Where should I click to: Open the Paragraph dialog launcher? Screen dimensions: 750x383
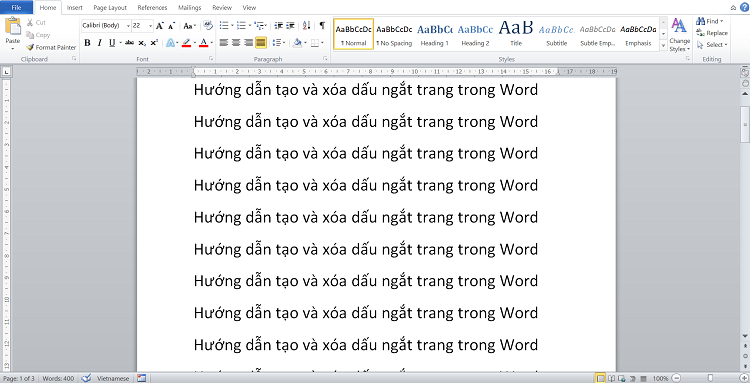[325, 58]
